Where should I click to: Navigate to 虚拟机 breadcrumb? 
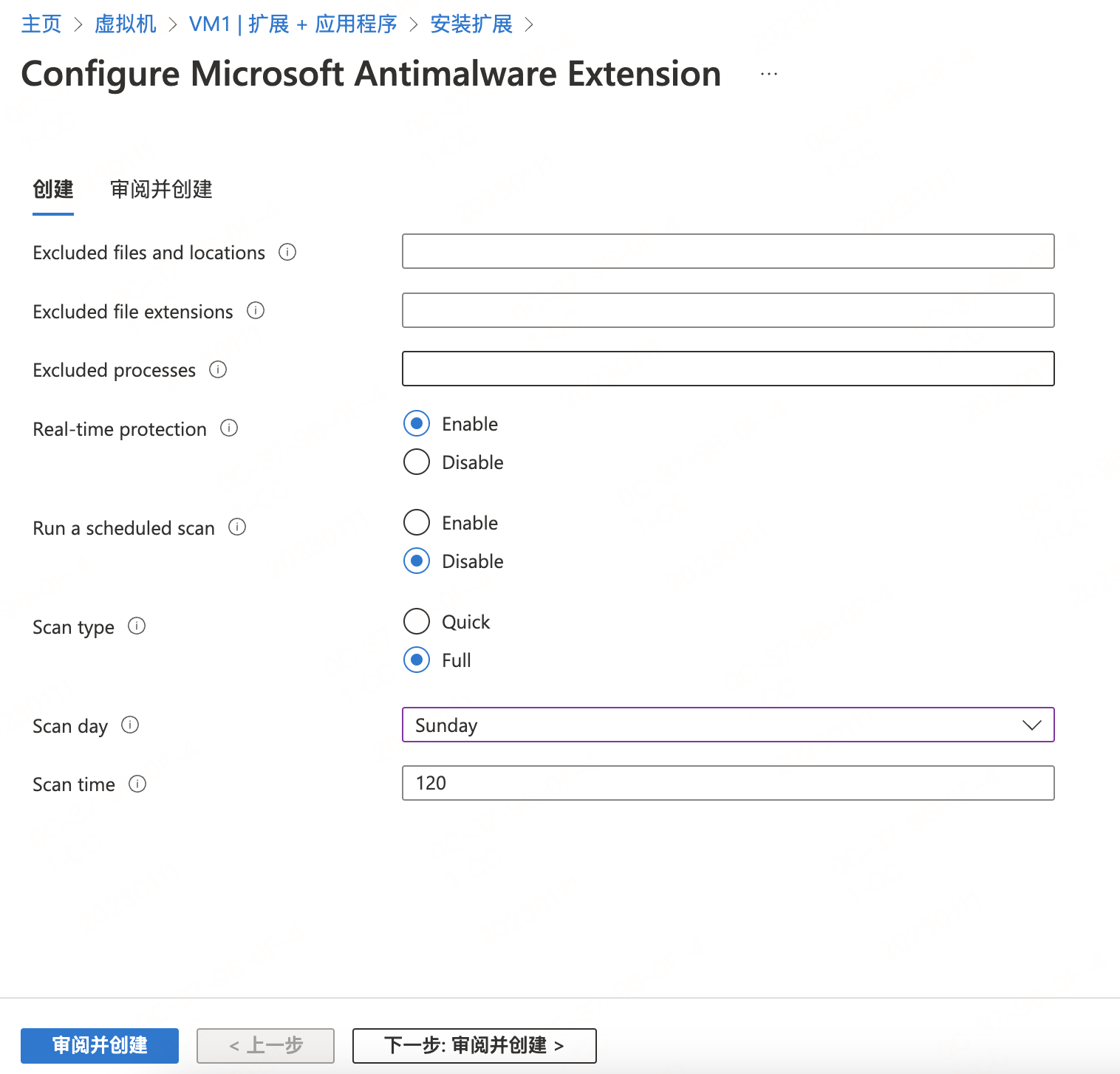click(x=126, y=24)
